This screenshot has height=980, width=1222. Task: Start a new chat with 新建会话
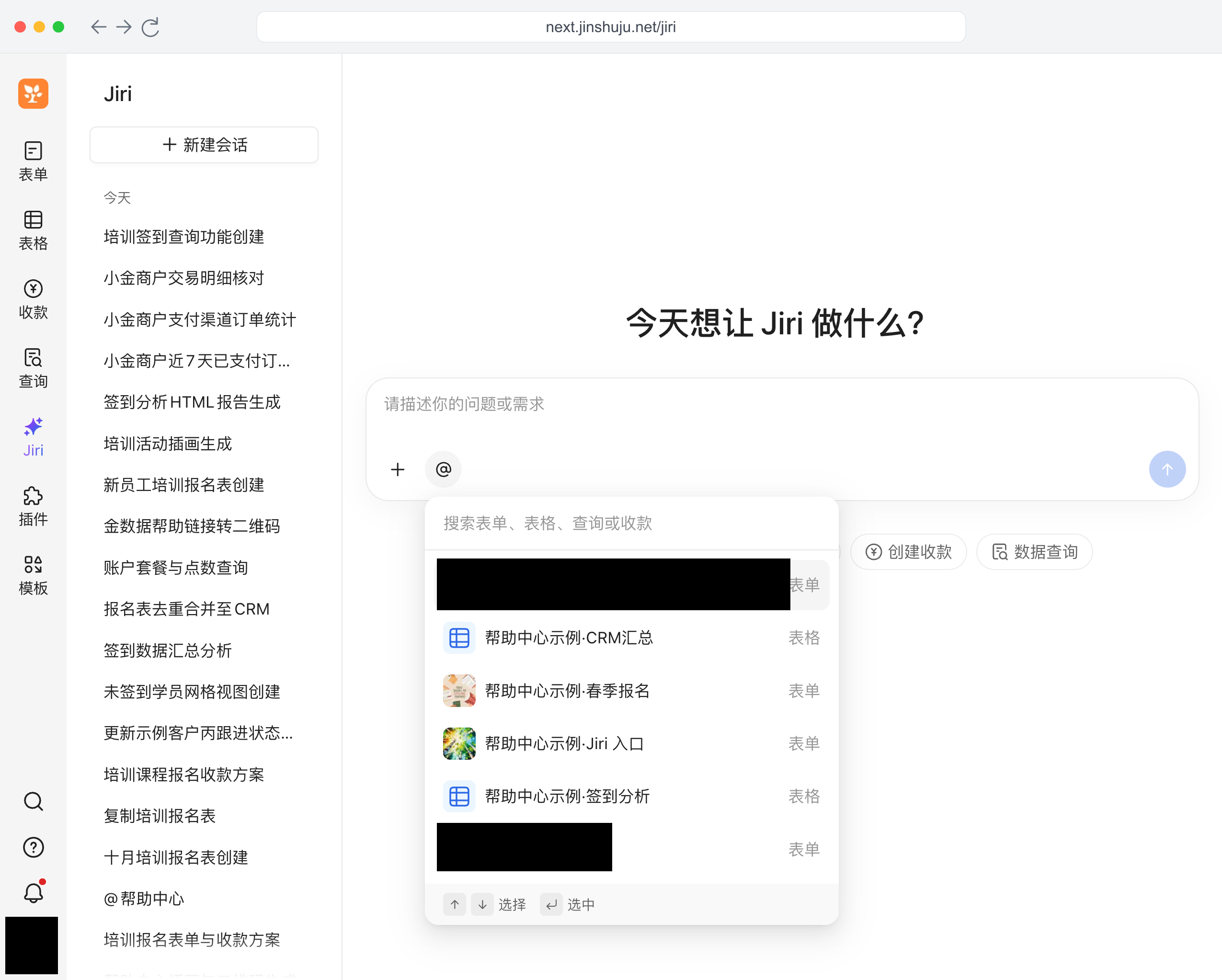coord(204,145)
